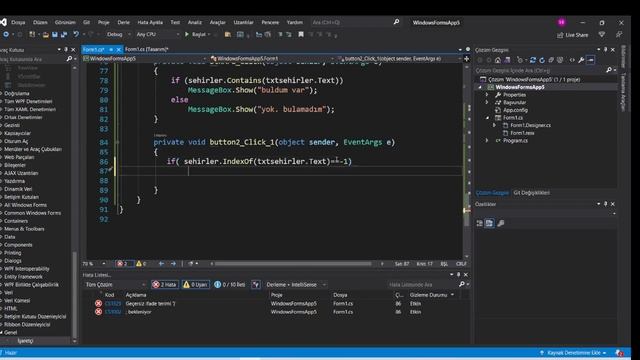The height and width of the screenshot is (360, 640).
Task: Switch to the Form1.cs [Tasarım] tab
Action: click(147, 49)
